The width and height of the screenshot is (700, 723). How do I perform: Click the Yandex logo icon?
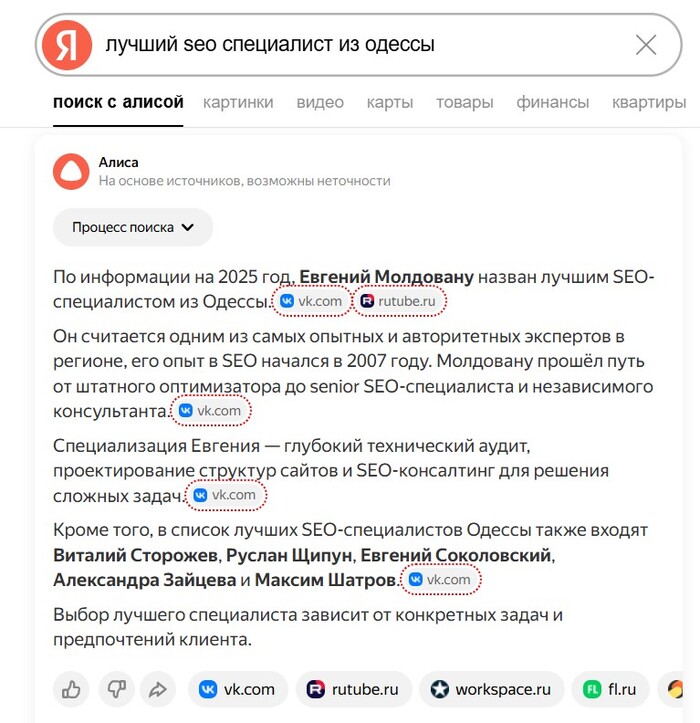68,46
